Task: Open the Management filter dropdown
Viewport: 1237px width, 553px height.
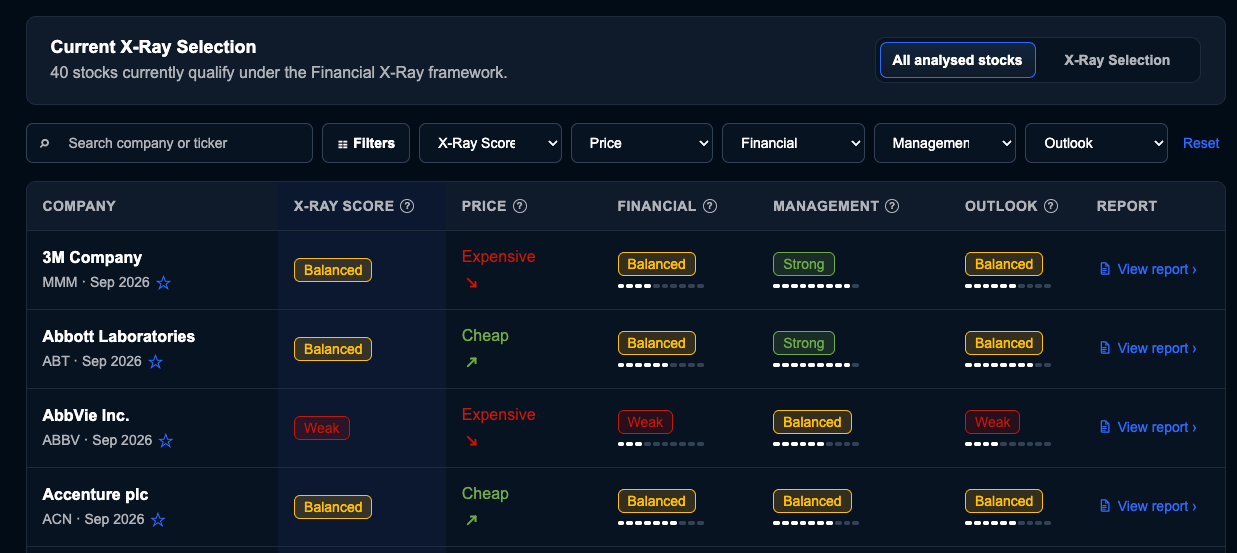Action: (x=944, y=143)
